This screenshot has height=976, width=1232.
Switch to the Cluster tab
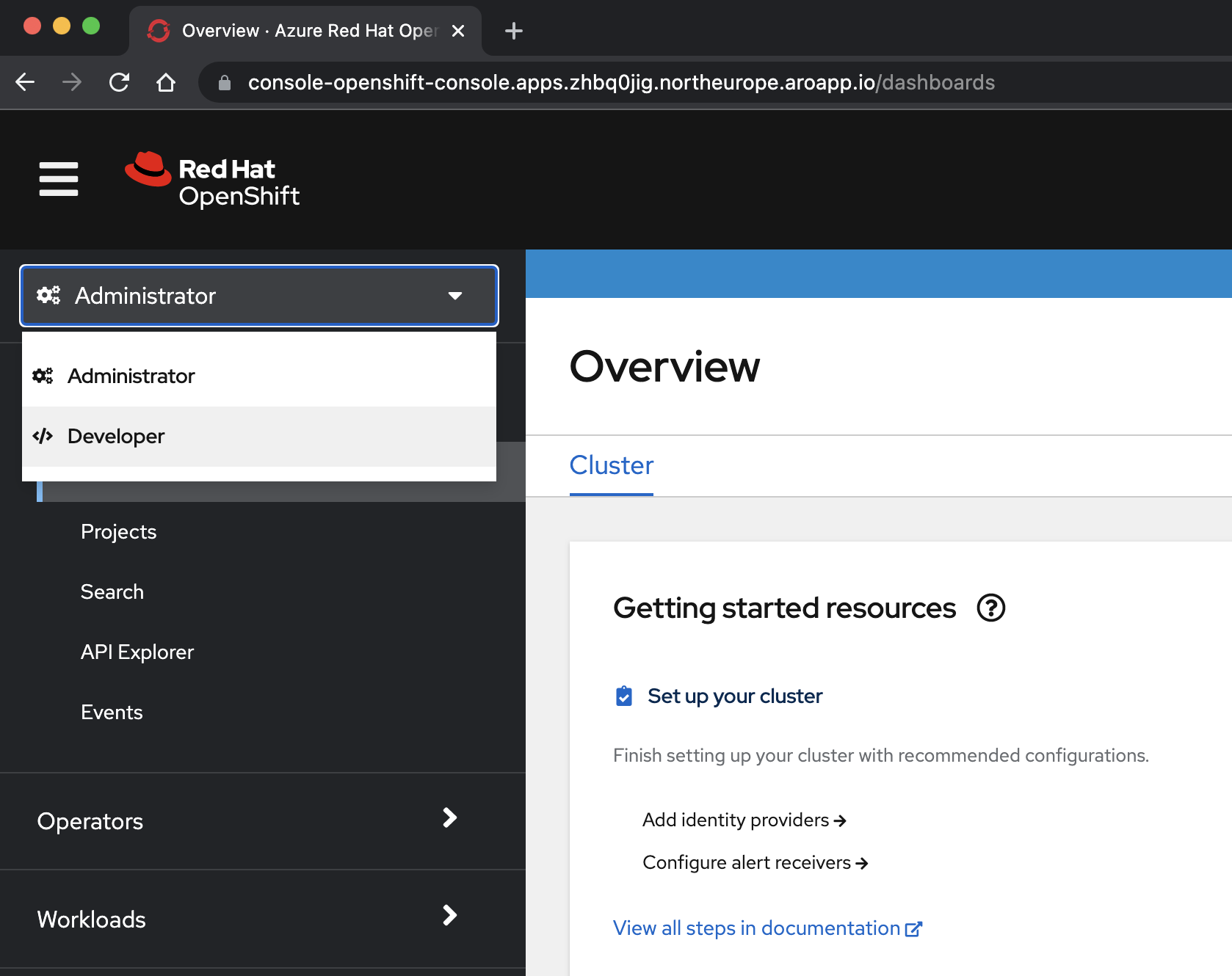point(611,465)
